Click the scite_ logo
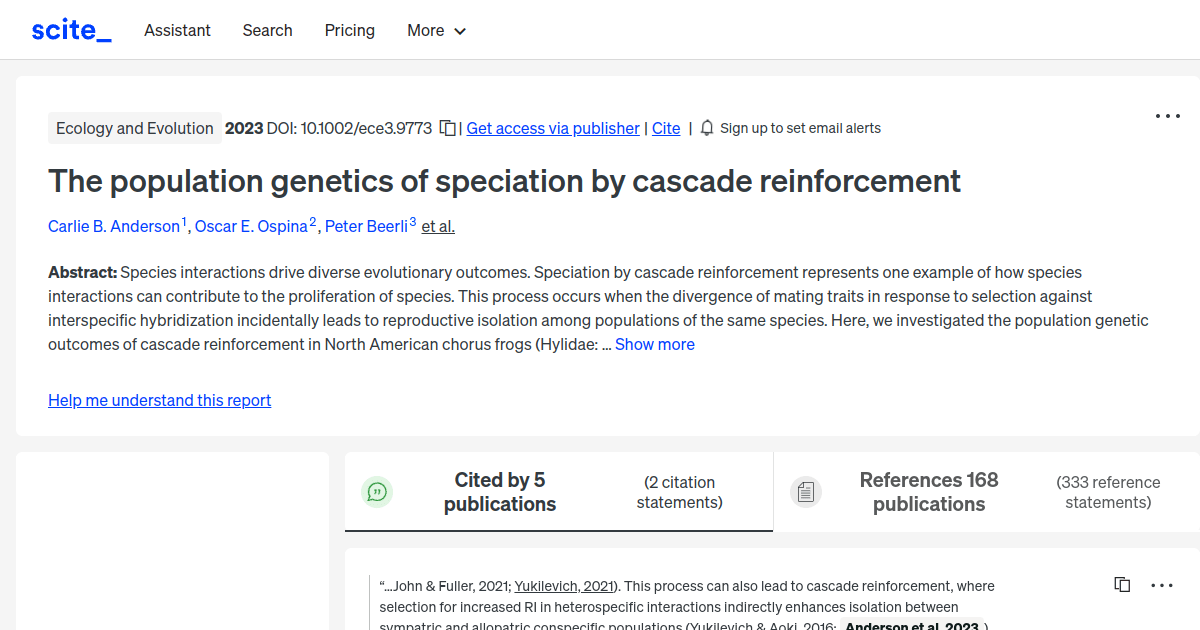Screen dimensions: 1200x630 (70, 29)
